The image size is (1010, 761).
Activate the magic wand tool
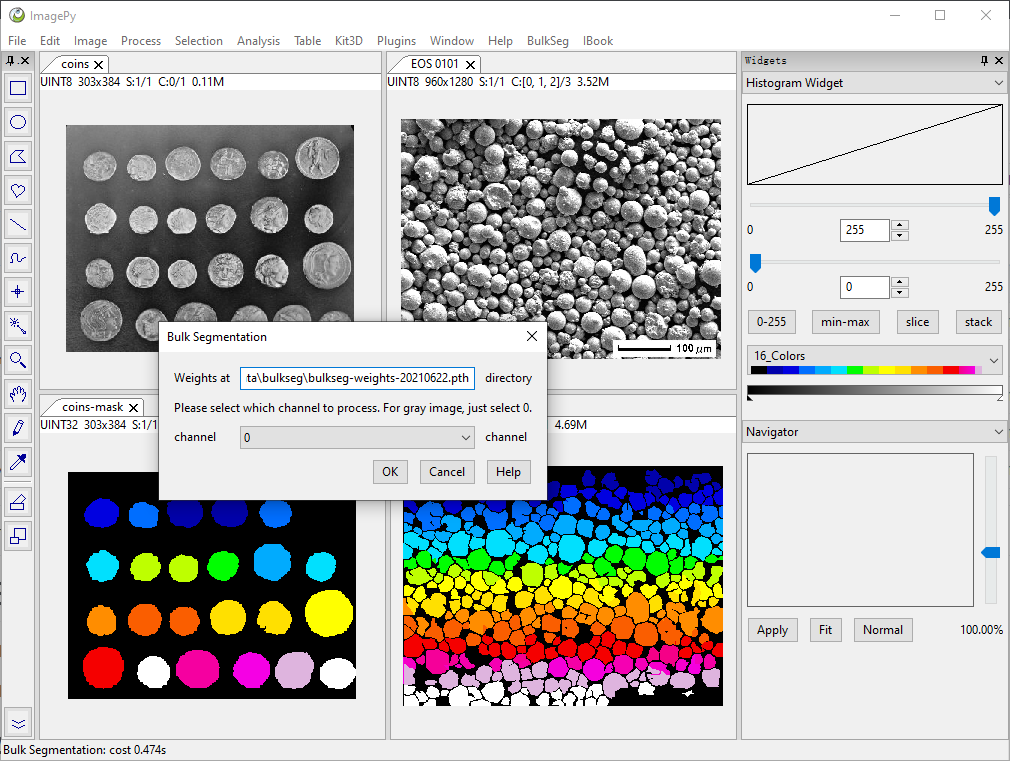pos(18,326)
